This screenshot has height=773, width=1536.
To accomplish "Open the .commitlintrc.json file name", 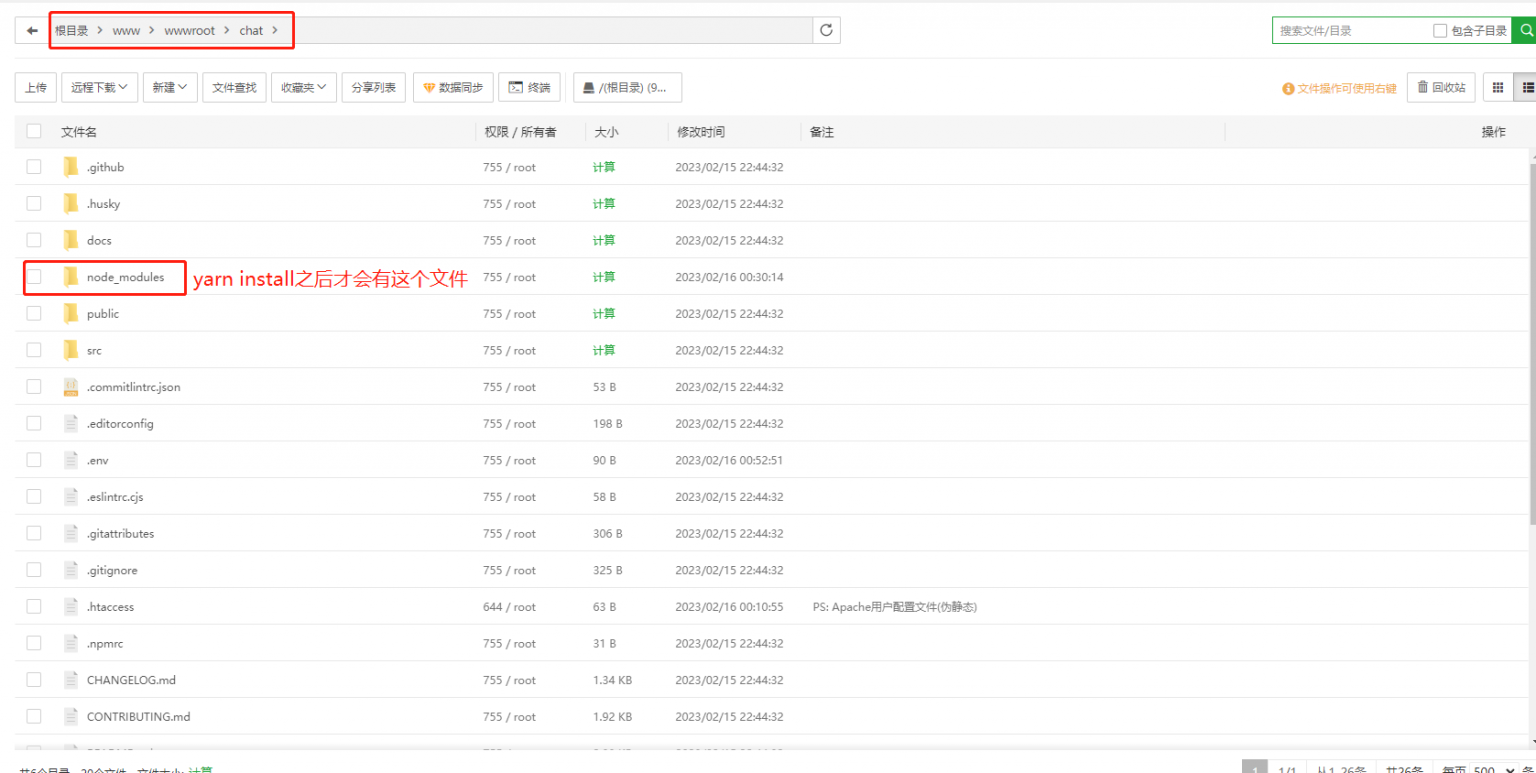I will (x=134, y=386).
